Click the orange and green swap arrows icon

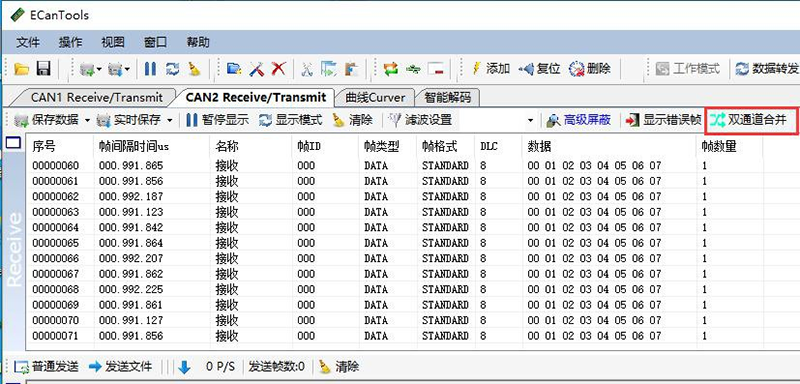[x=391, y=69]
